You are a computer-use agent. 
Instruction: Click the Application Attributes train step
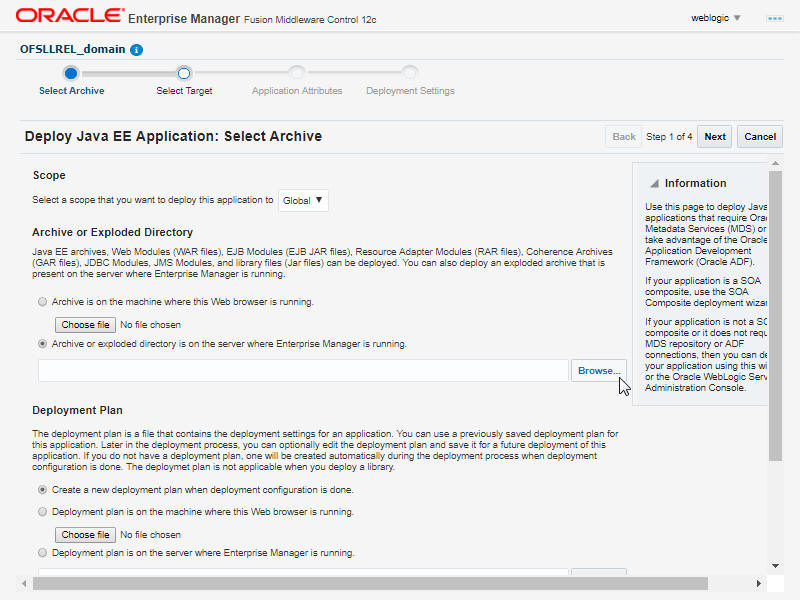tap(297, 91)
